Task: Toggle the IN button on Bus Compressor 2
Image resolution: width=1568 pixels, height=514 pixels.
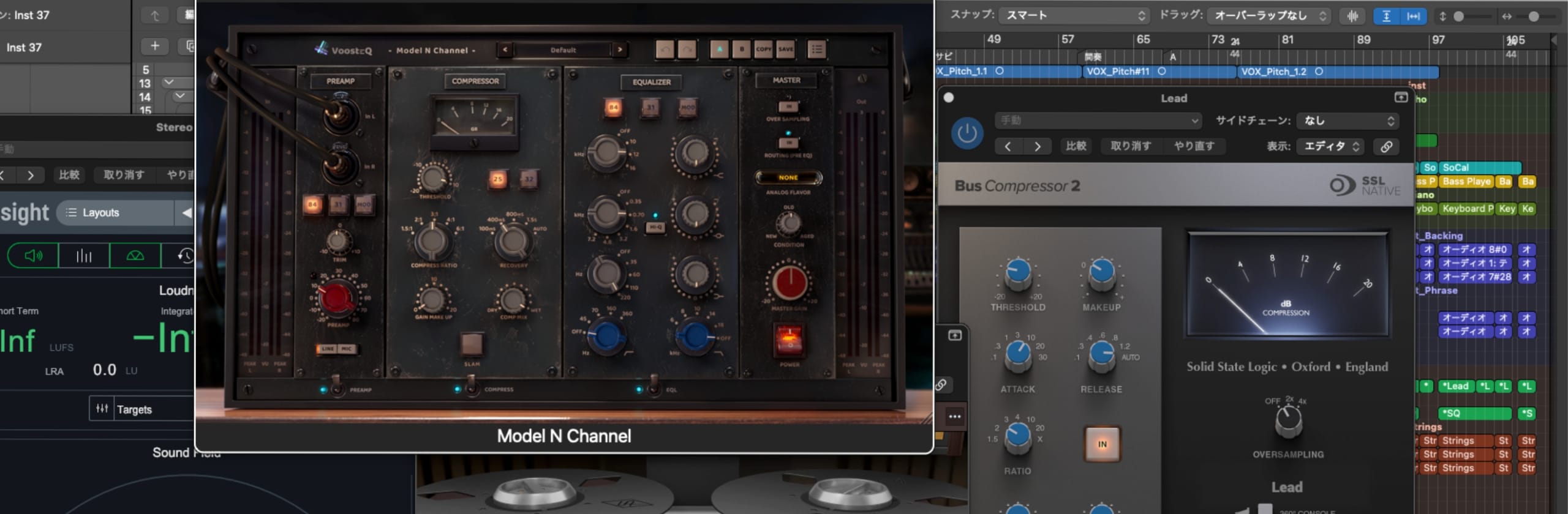Action: pos(1102,444)
